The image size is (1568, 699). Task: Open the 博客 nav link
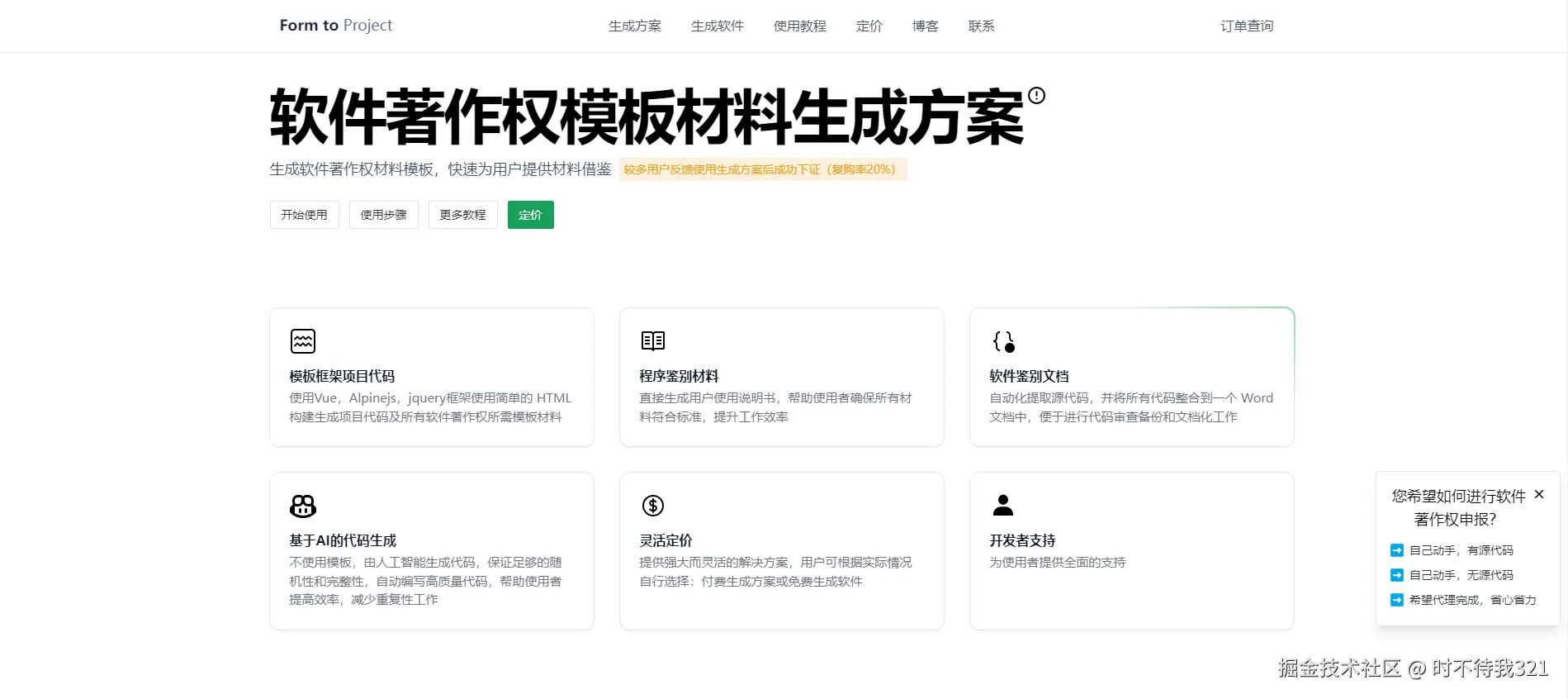(926, 26)
